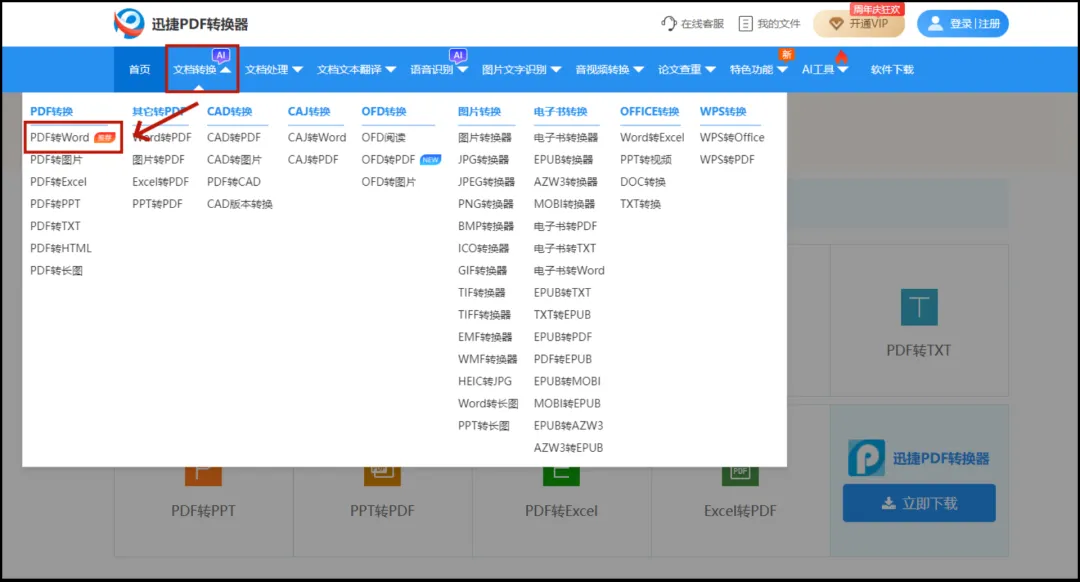Open CAJ转PDF link
This screenshot has width=1080, height=582.
313,159
